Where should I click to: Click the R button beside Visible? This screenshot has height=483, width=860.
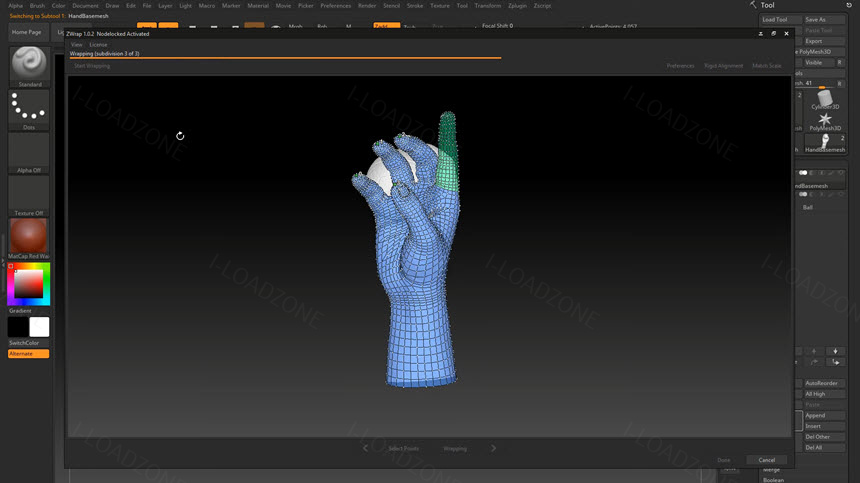click(840, 62)
